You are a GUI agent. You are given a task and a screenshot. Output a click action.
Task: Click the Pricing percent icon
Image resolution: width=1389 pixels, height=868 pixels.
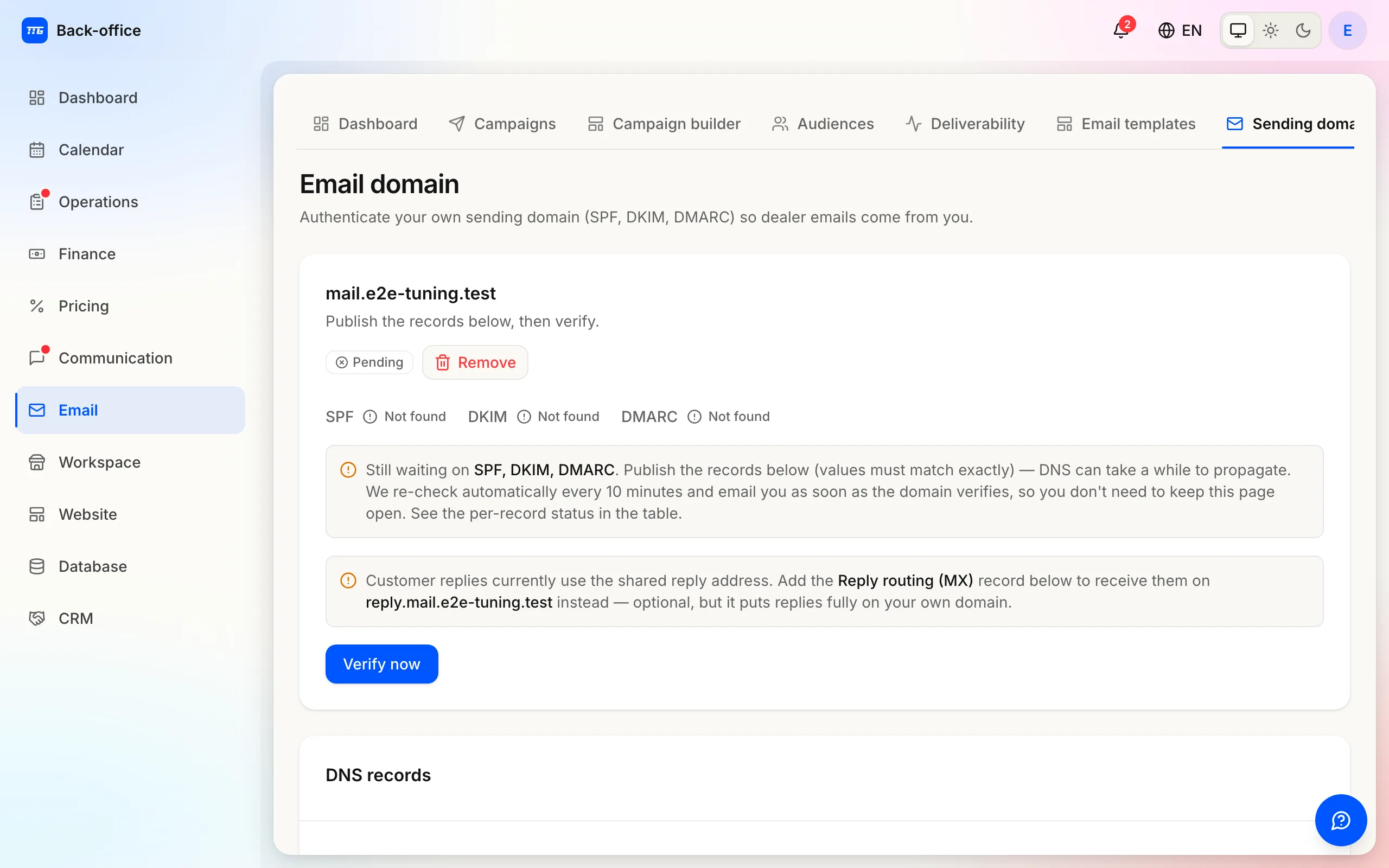point(37,306)
